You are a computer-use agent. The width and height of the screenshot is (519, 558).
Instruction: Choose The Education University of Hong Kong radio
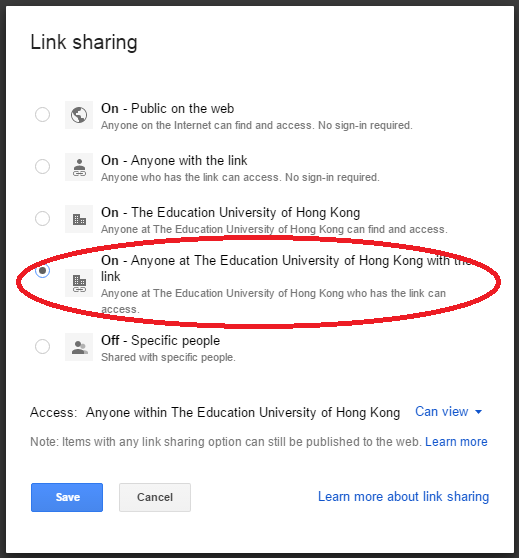(x=42, y=218)
